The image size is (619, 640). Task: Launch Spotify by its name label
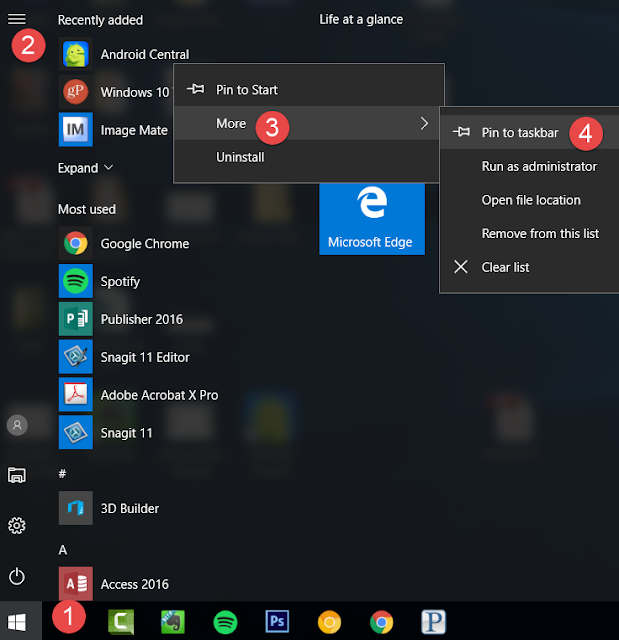120,282
